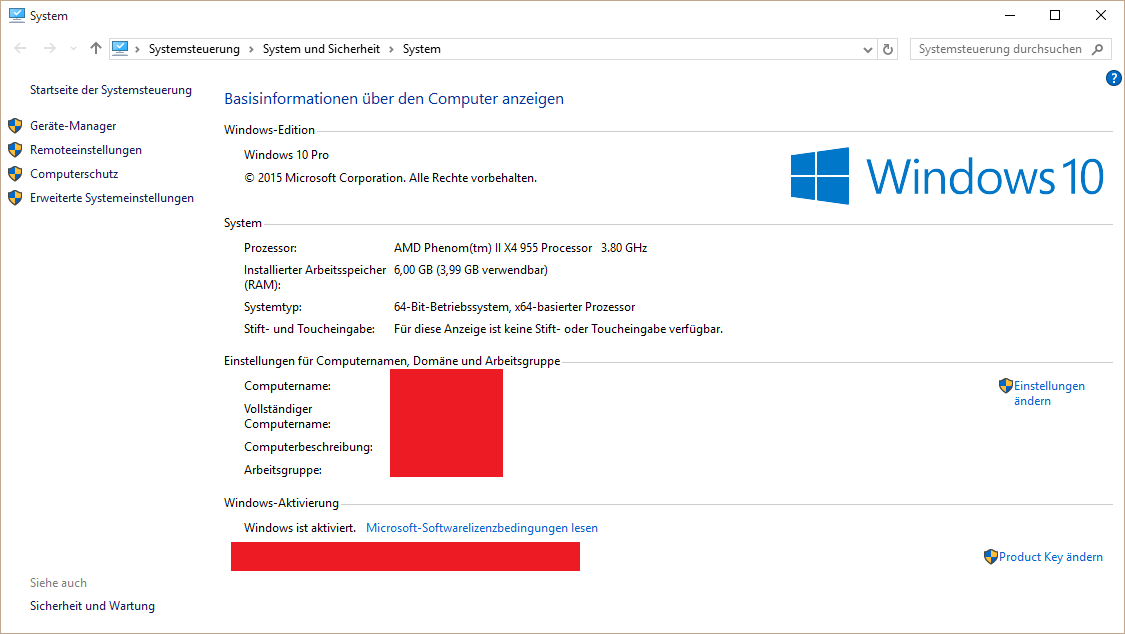Expand chevron after System und Sicherheit
The height and width of the screenshot is (634, 1125).
tap(391, 49)
